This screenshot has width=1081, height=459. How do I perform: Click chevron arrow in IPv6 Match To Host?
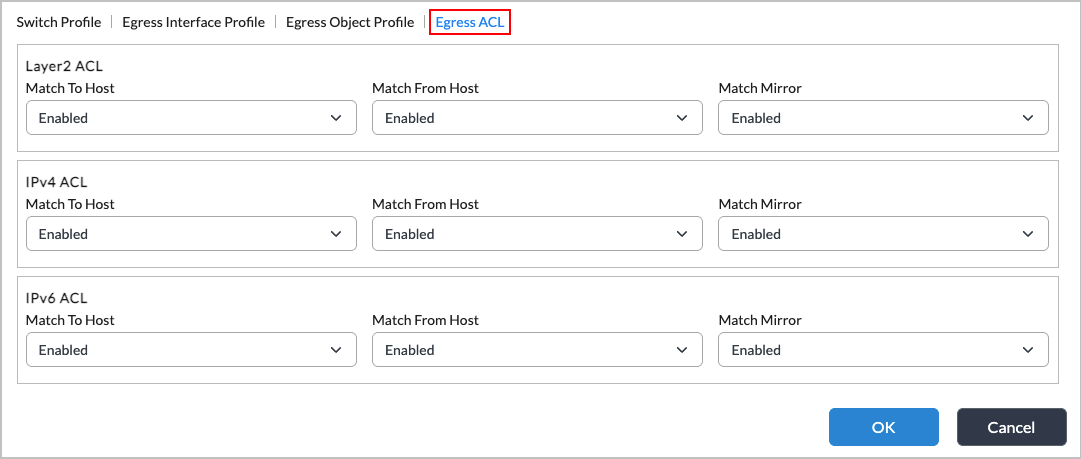336,350
